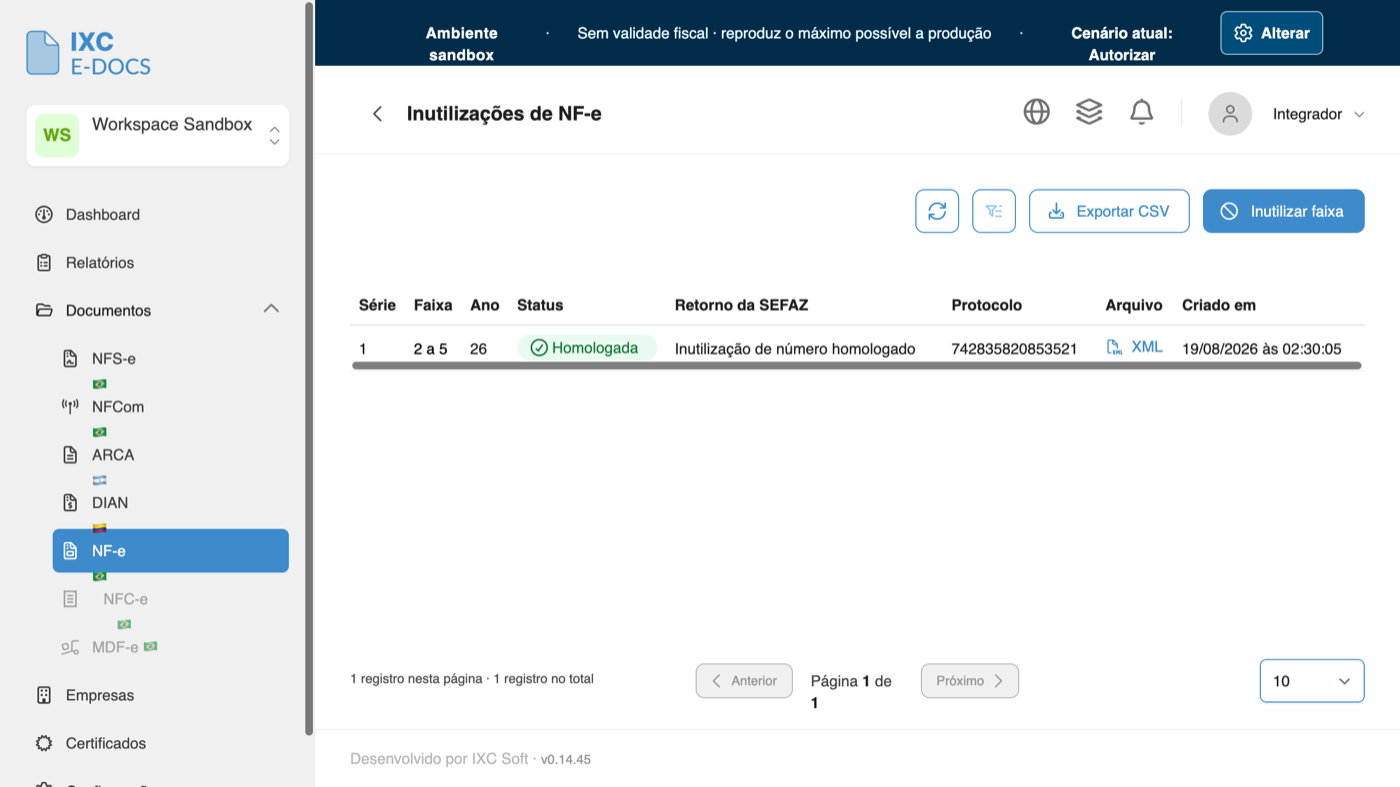
Task: Click the Próximo pagination button
Action: pos(970,681)
